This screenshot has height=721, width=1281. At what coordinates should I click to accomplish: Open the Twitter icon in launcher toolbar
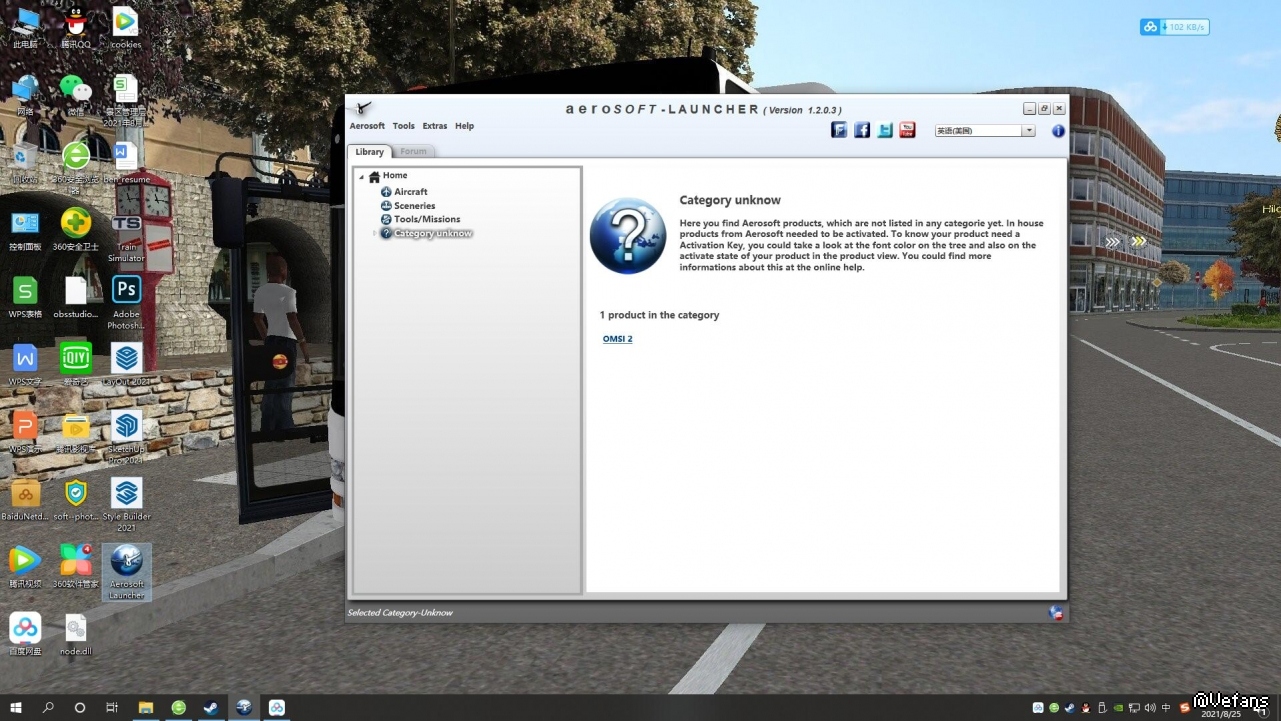(885, 130)
